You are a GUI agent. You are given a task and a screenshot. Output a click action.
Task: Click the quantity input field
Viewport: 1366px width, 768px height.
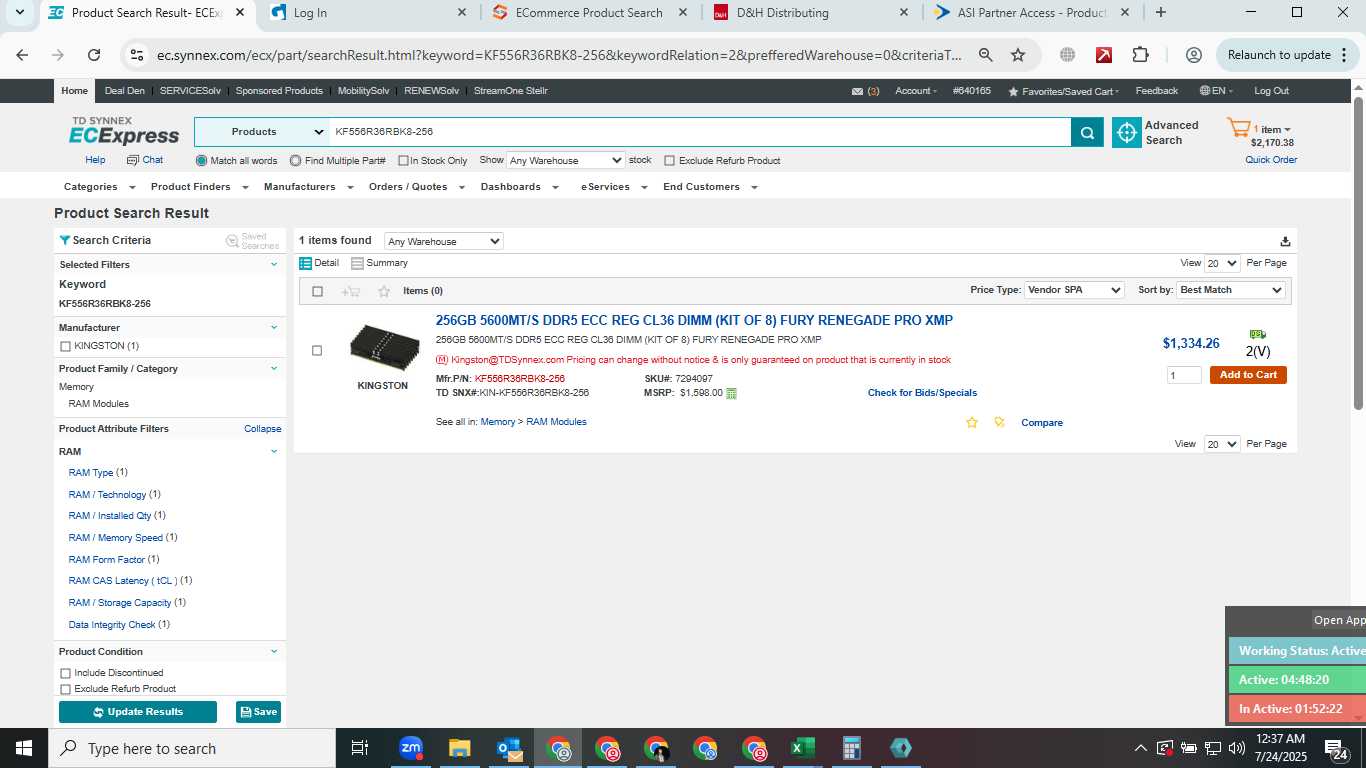[1184, 375]
